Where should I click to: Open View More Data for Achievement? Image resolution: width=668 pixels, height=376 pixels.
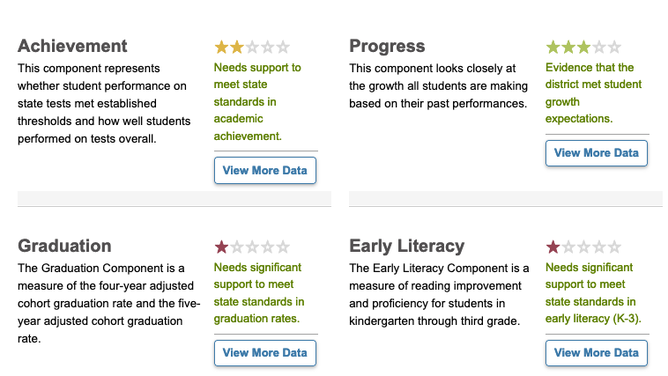tap(265, 170)
